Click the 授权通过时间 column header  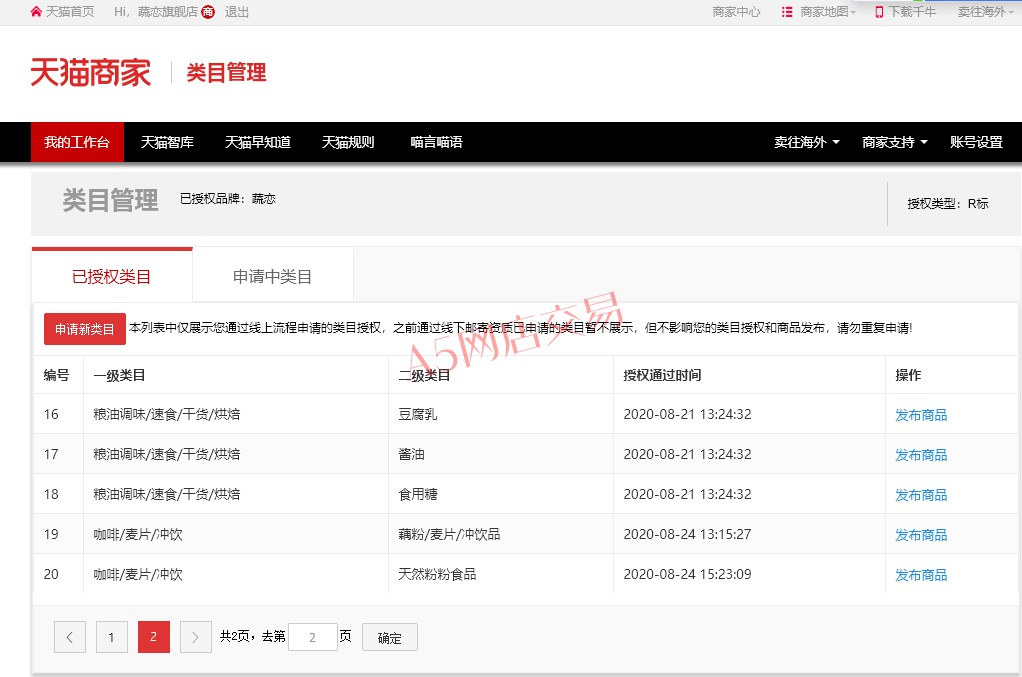[662, 375]
